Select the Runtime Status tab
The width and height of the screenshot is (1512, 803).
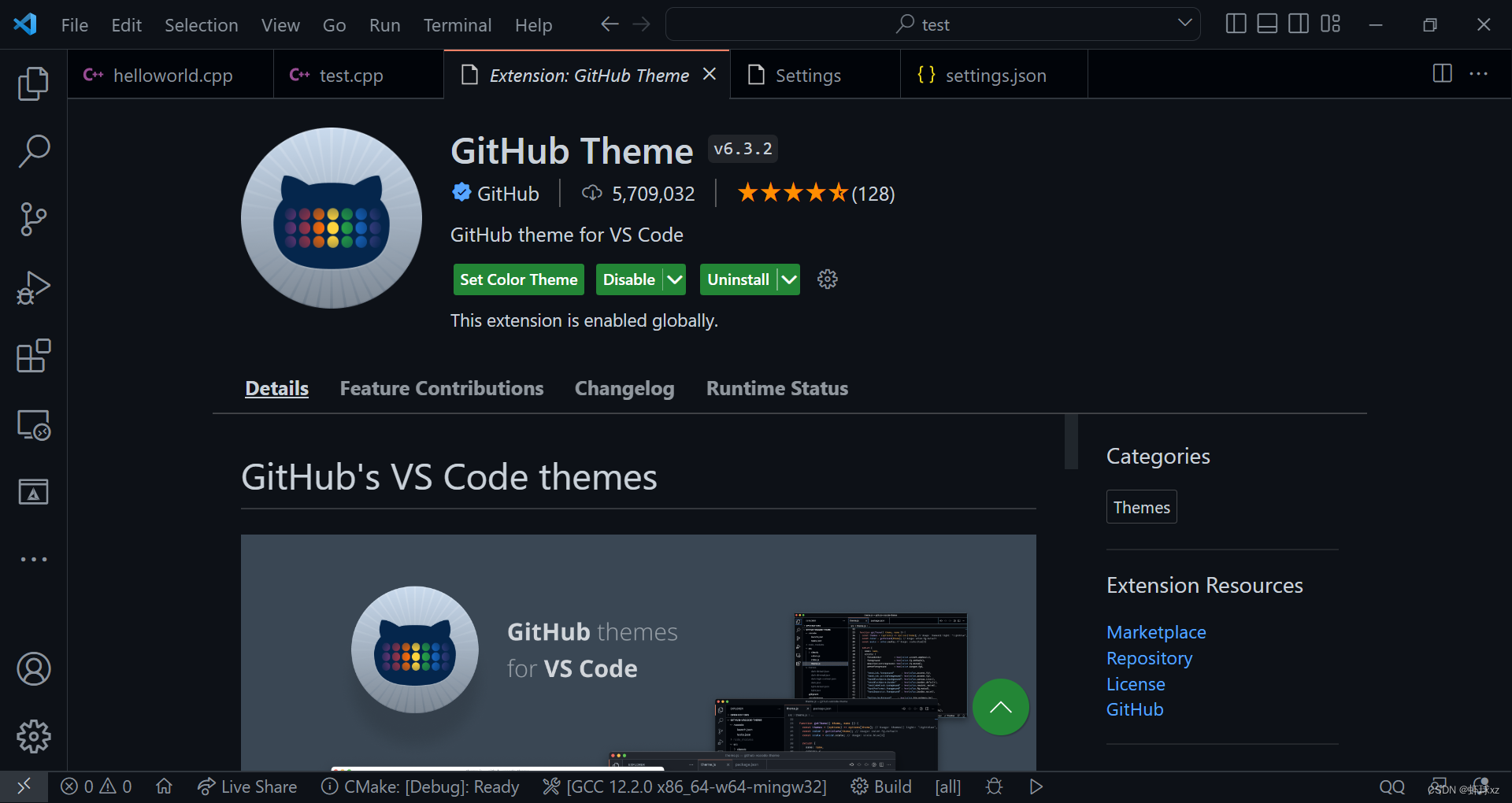pyautogui.click(x=777, y=388)
